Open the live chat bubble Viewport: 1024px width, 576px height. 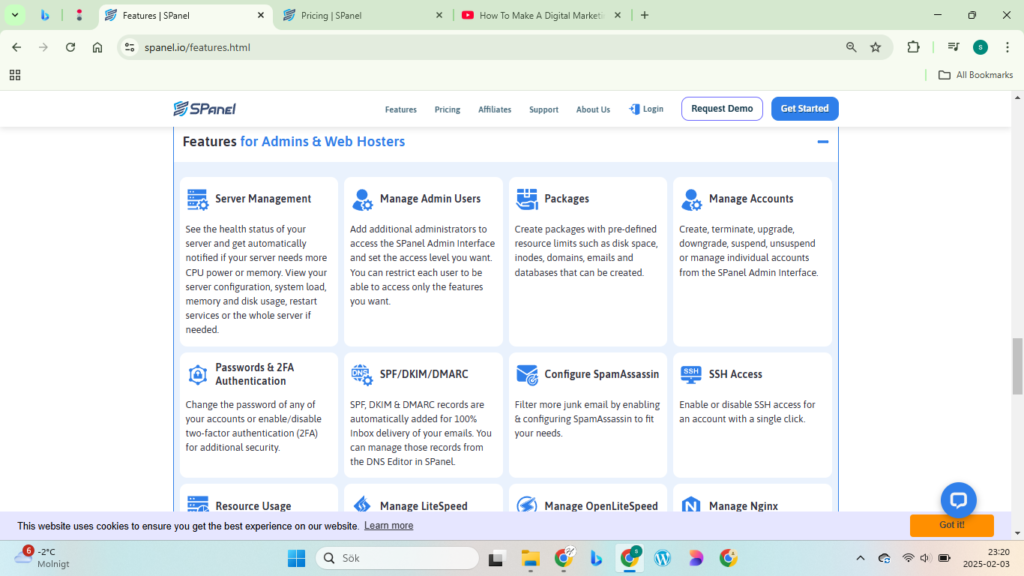958,500
